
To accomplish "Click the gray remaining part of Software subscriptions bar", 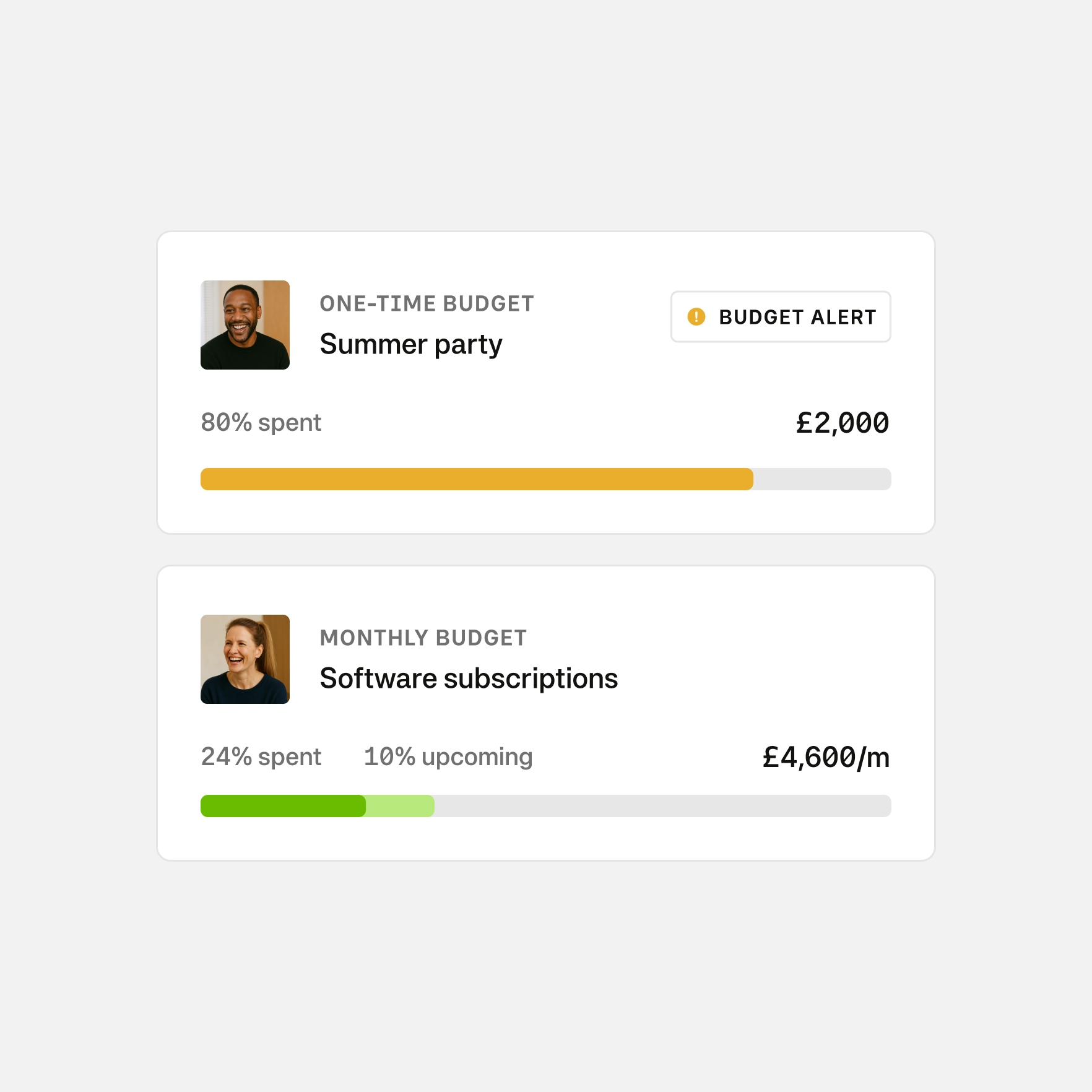I will [662, 806].
